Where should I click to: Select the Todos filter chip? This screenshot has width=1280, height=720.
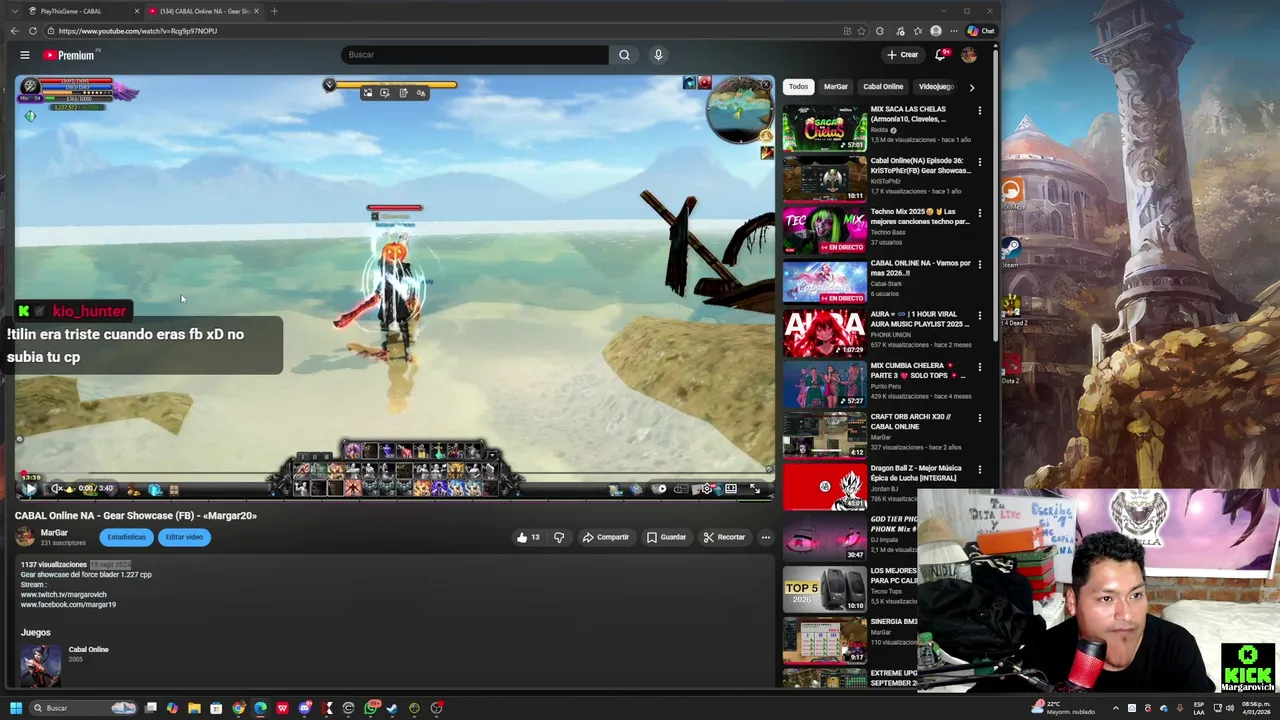pos(798,87)
